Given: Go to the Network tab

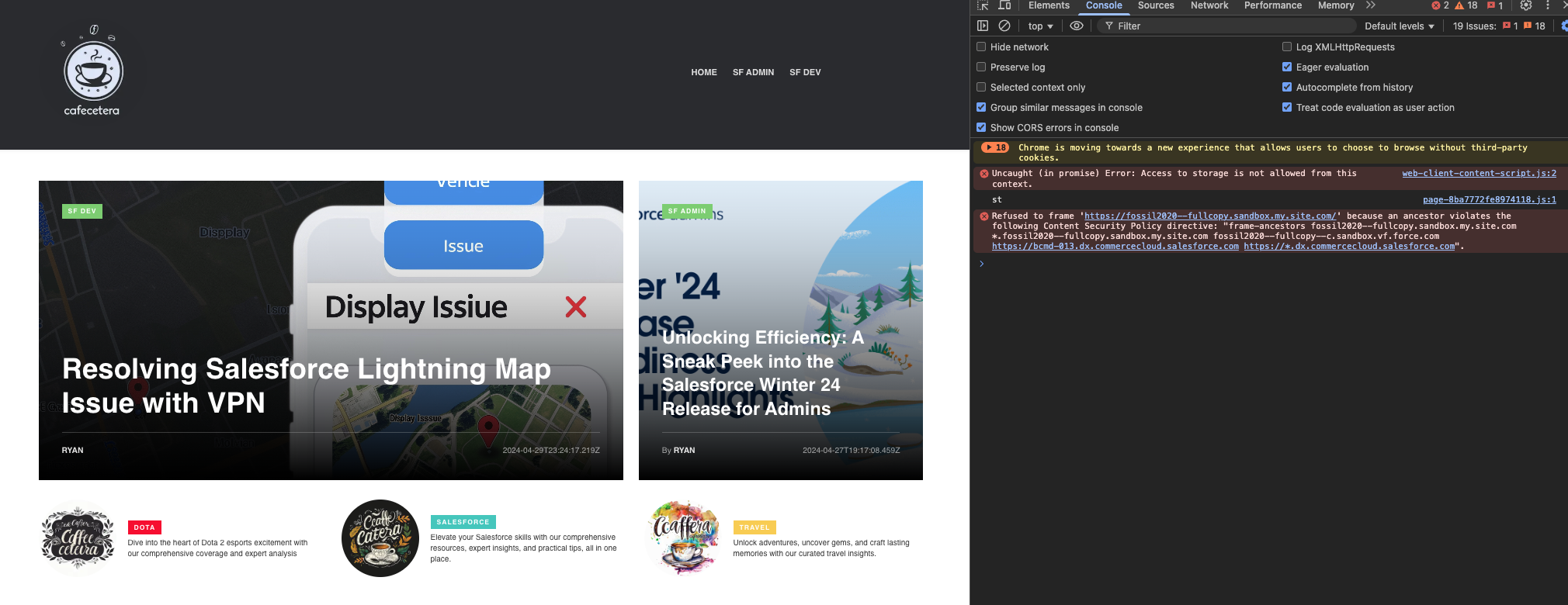Looking at the screenshot, I should (1209, 5).
